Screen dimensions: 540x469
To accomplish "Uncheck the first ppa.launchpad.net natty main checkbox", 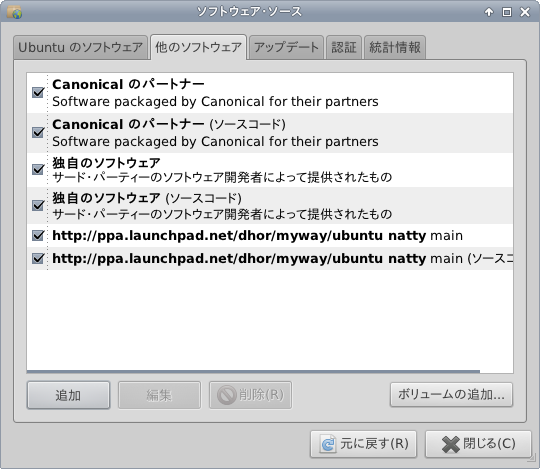I will tap(38, 236).
